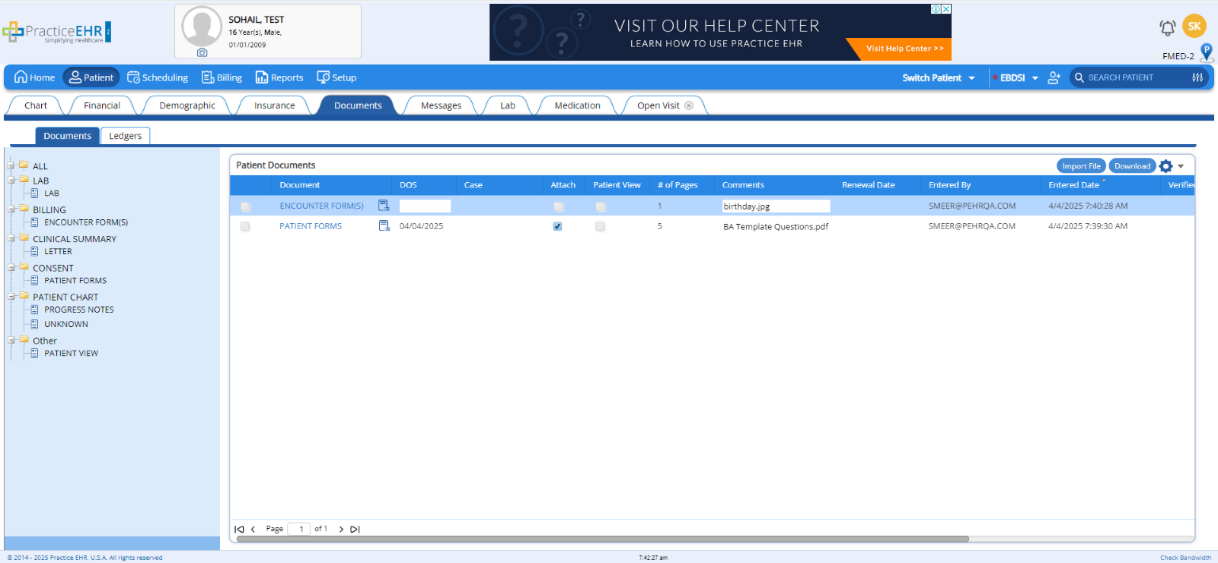Open the ad info icon on banner
Image resolution: width=1218 pixels, height=563 pixels.
point(935,9)
